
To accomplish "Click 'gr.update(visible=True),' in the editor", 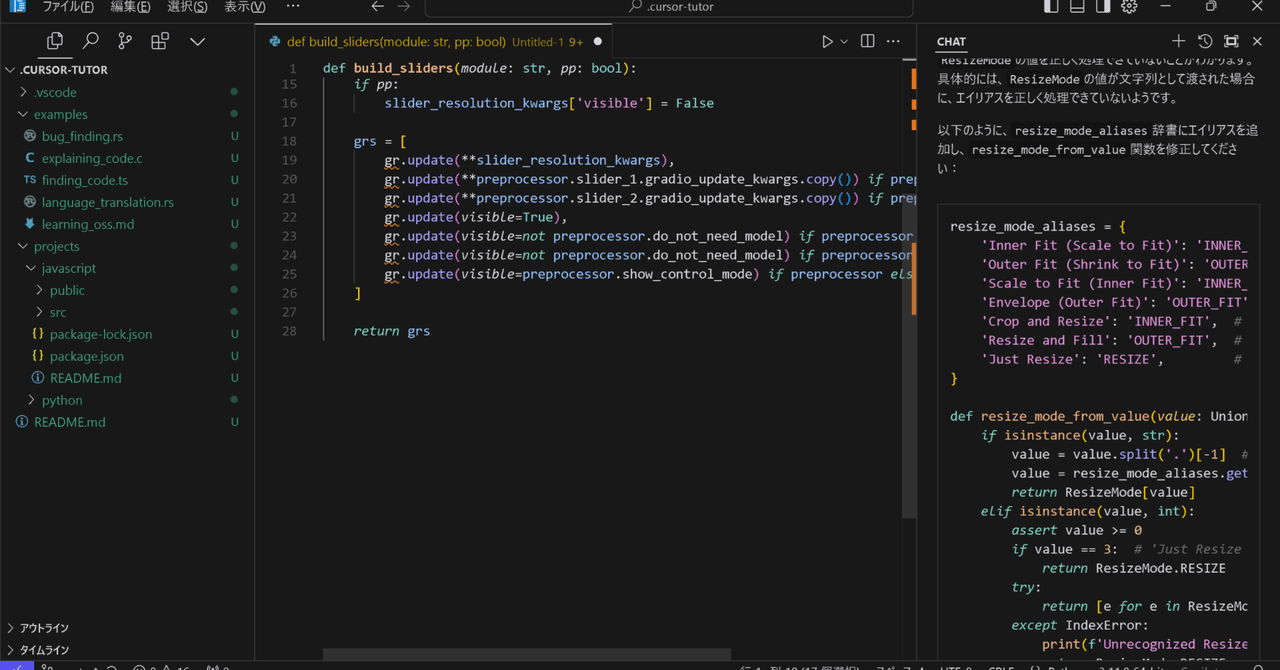I will coord(476,217).
